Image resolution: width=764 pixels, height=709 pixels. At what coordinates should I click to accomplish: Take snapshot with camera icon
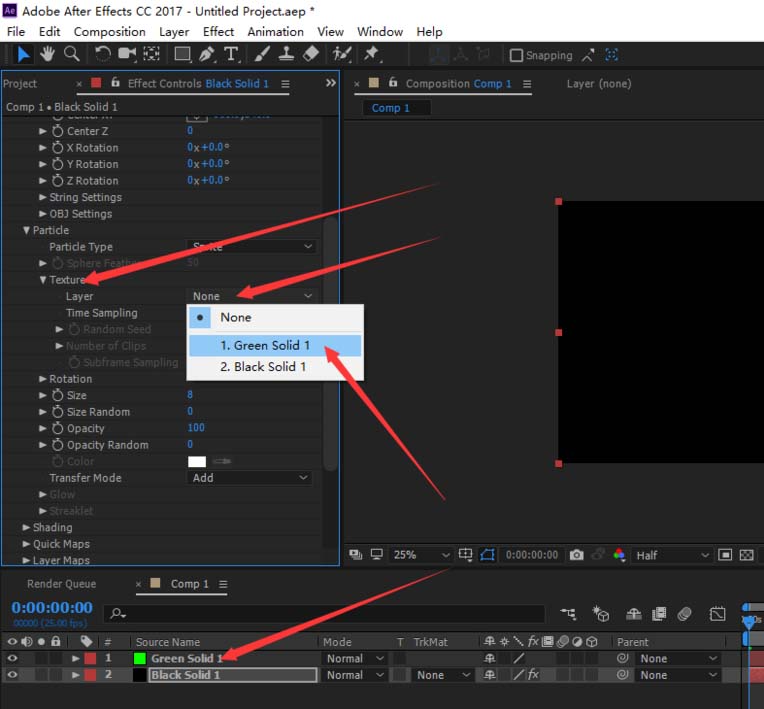(577, 555)
